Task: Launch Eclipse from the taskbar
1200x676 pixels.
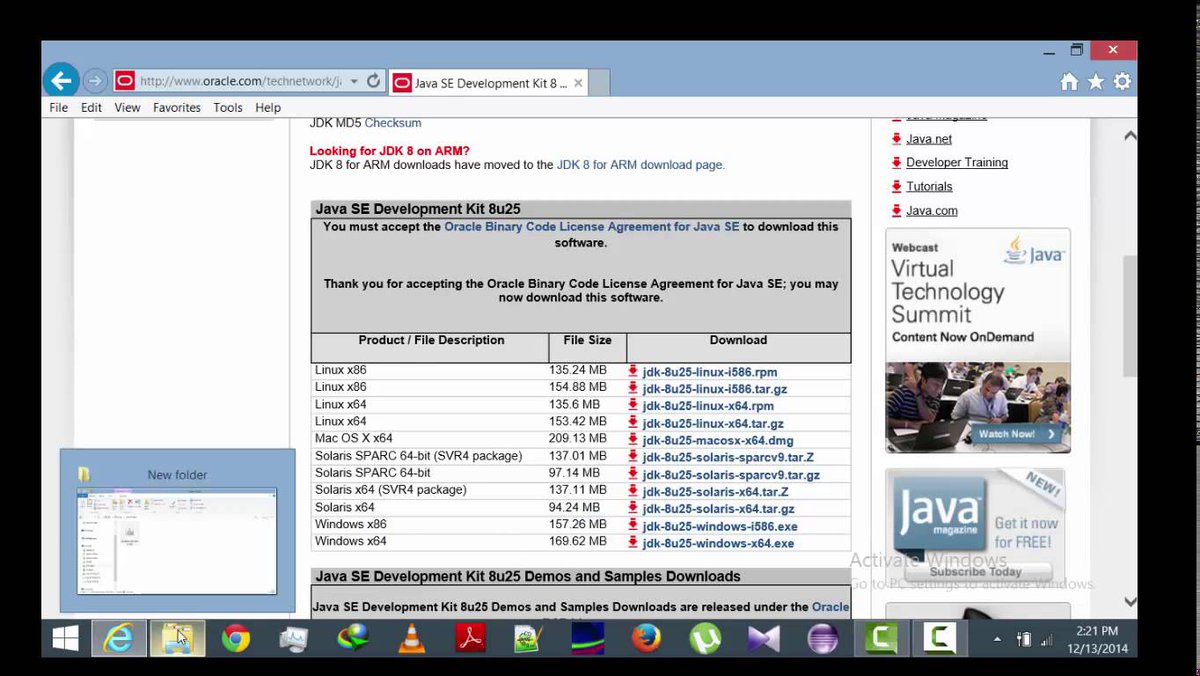Action: 823,638
